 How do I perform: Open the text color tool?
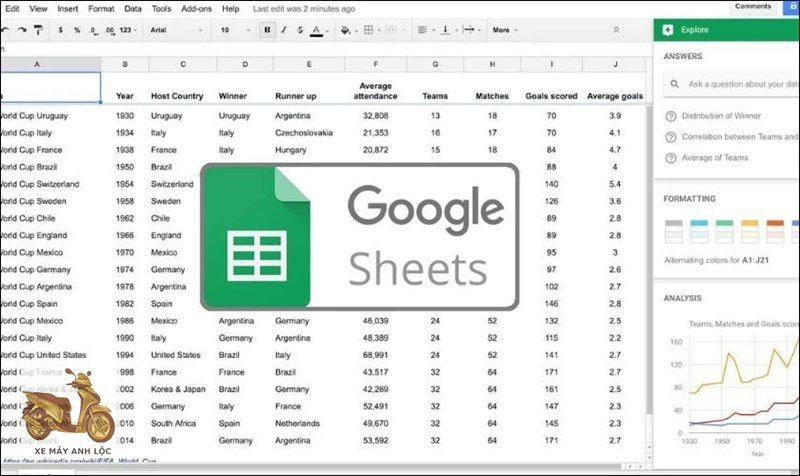[x=316, y=30]
